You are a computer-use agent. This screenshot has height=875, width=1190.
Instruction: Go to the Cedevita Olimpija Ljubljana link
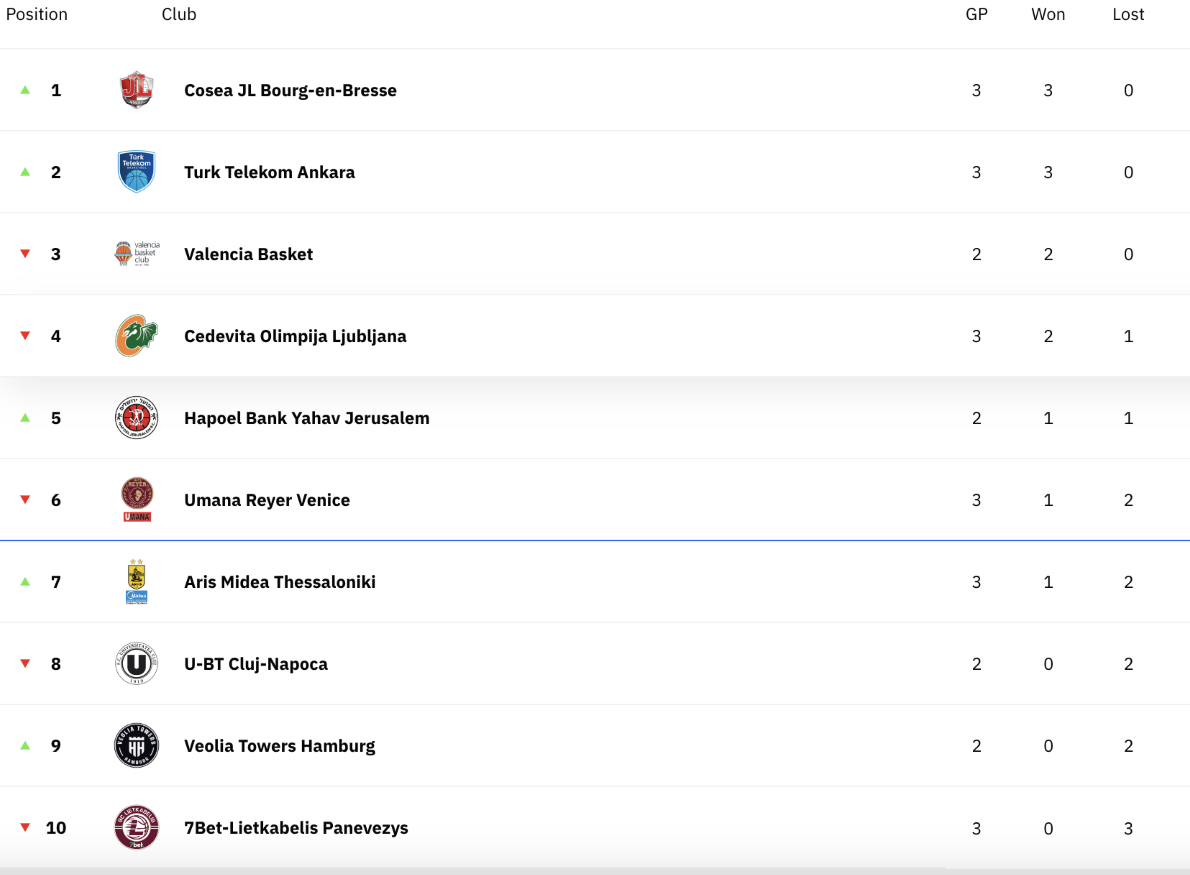[295, 336]
